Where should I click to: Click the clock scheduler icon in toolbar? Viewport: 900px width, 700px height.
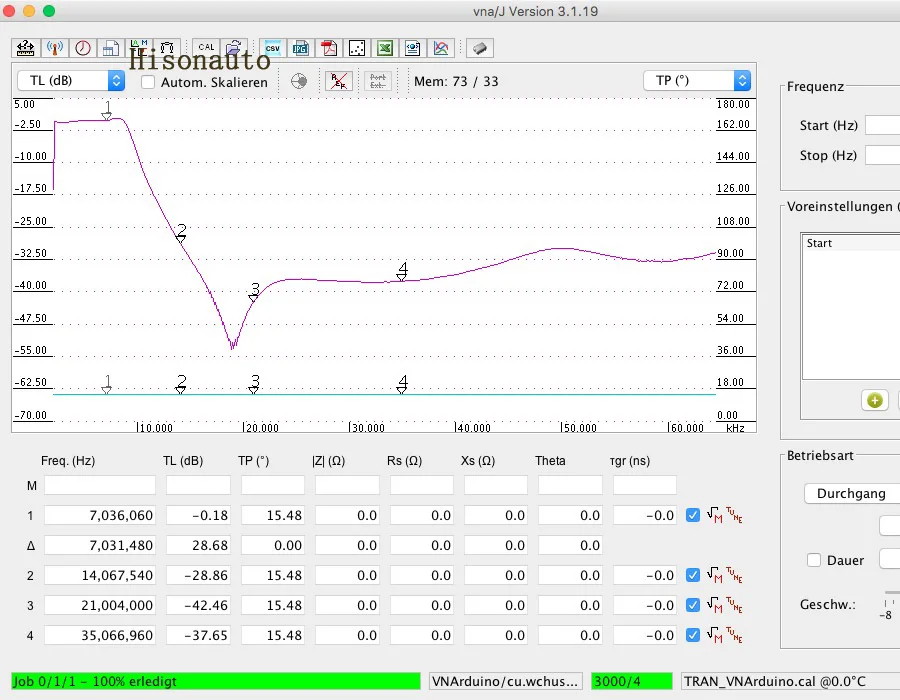pos(83,48)
